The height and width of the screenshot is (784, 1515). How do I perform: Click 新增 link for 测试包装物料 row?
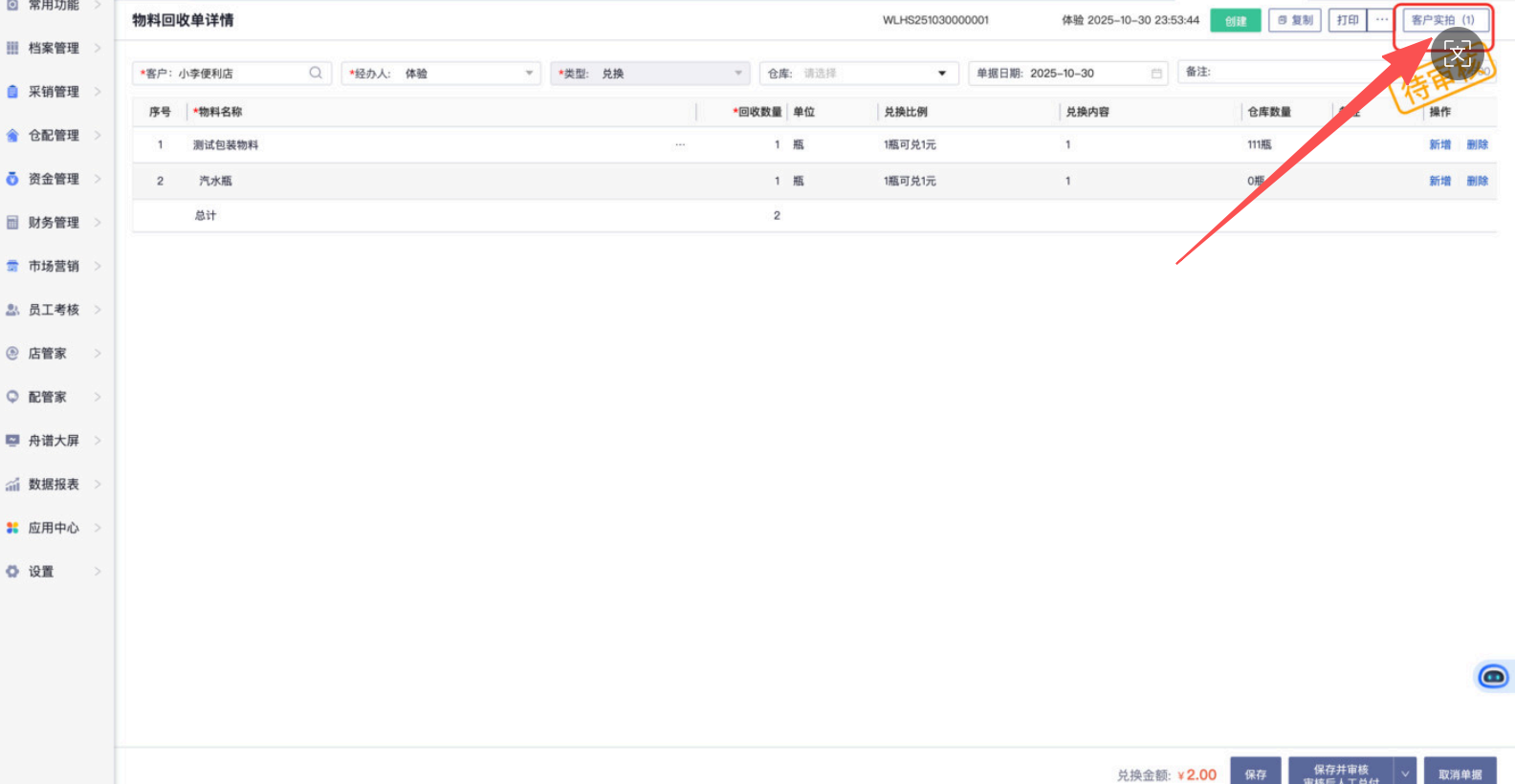click(x=1439, y=145)
